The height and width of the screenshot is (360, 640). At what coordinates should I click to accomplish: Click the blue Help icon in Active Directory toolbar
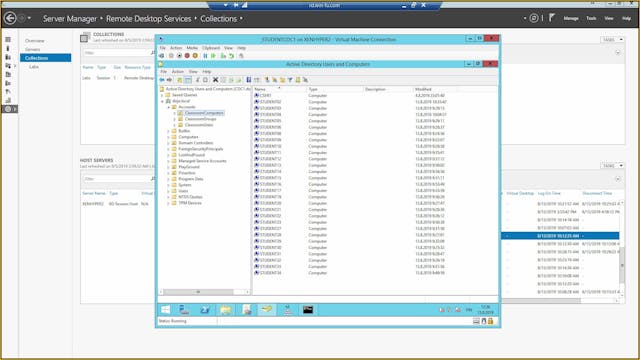click(x=248, y=80)
